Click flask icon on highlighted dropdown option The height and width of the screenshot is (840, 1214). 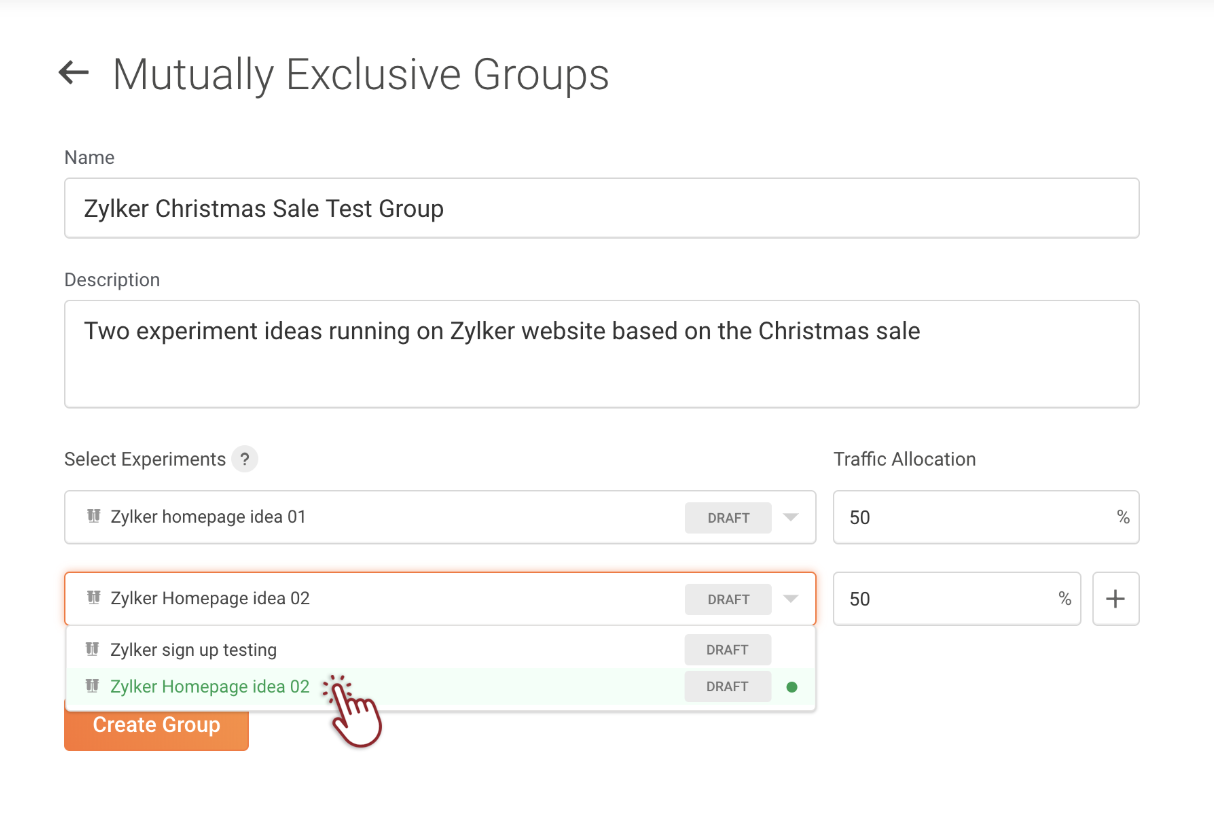point(94,686)
